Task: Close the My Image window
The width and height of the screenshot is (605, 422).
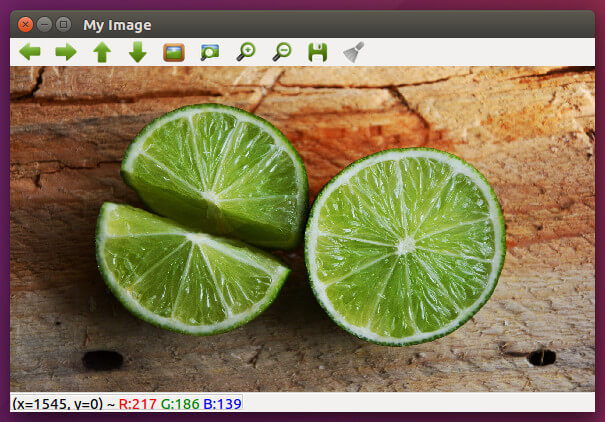Action: [25, 25]
